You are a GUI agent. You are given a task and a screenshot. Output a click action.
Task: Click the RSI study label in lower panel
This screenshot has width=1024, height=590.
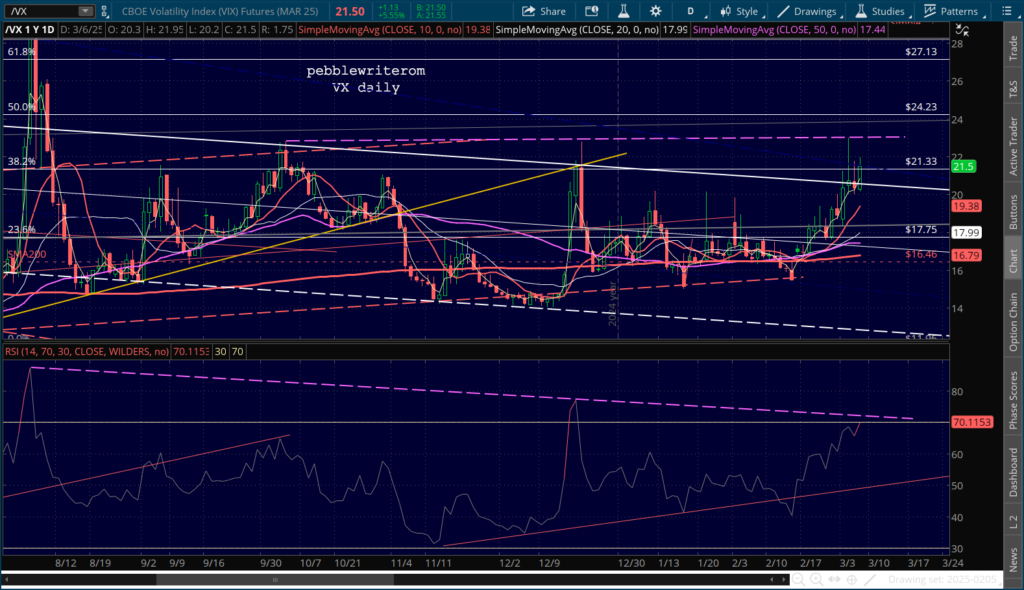pos(87,351)
